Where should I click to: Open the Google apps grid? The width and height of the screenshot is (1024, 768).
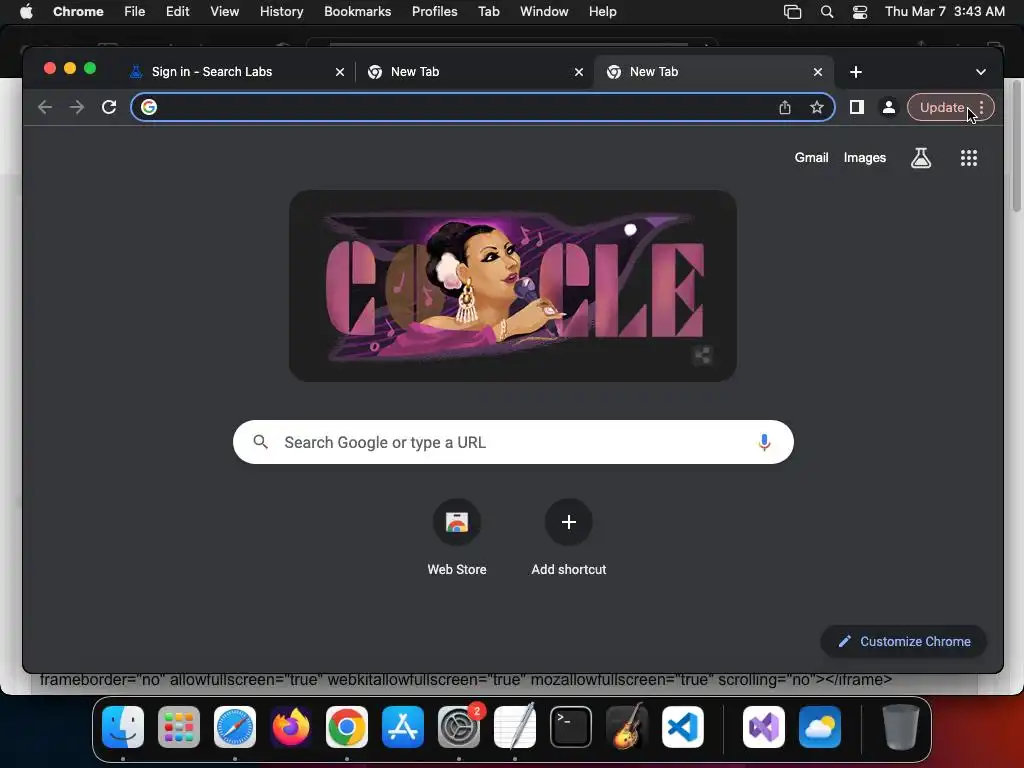[968, 157]
